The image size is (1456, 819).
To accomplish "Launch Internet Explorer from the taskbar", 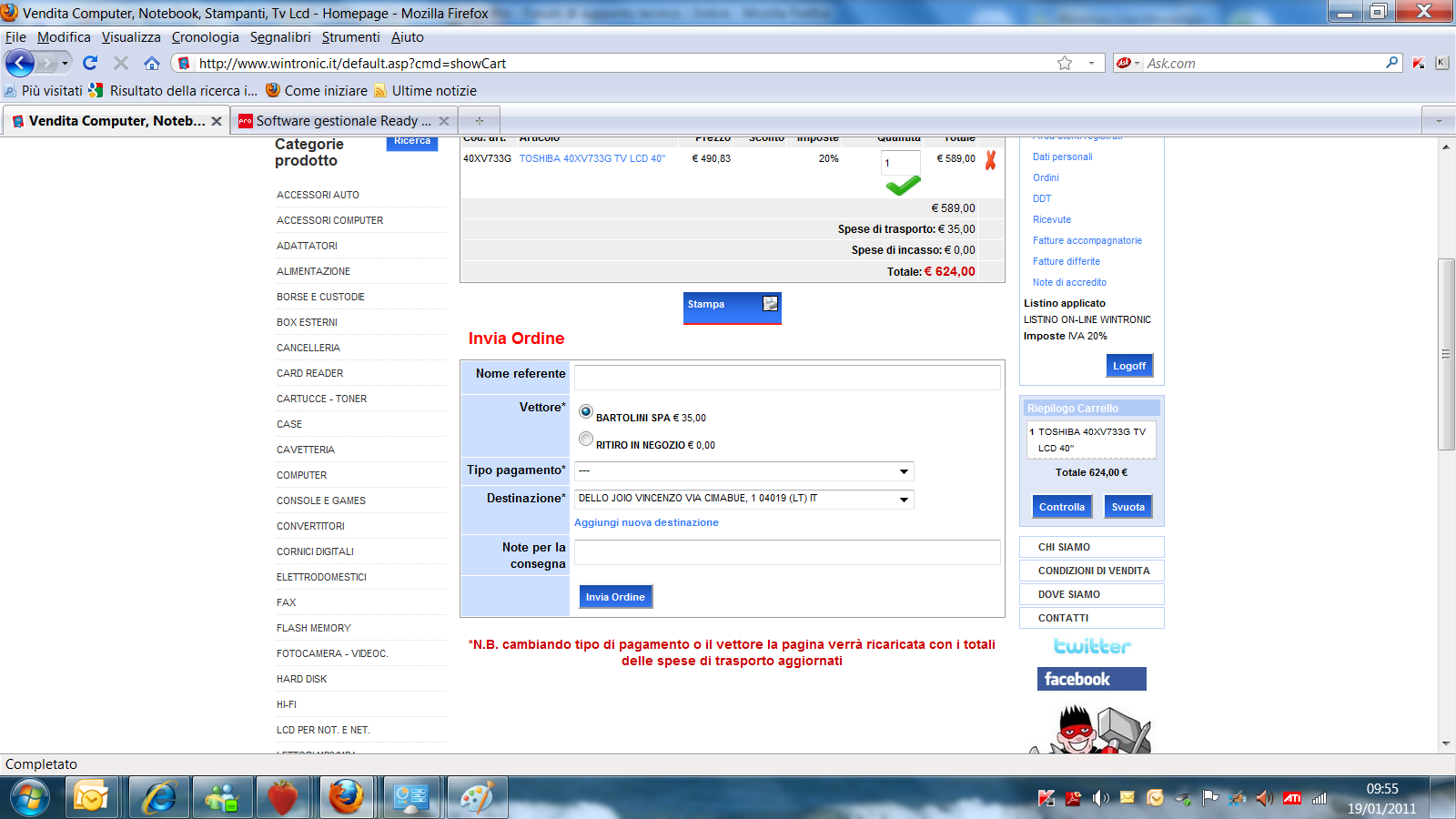I will coord(159,798).
